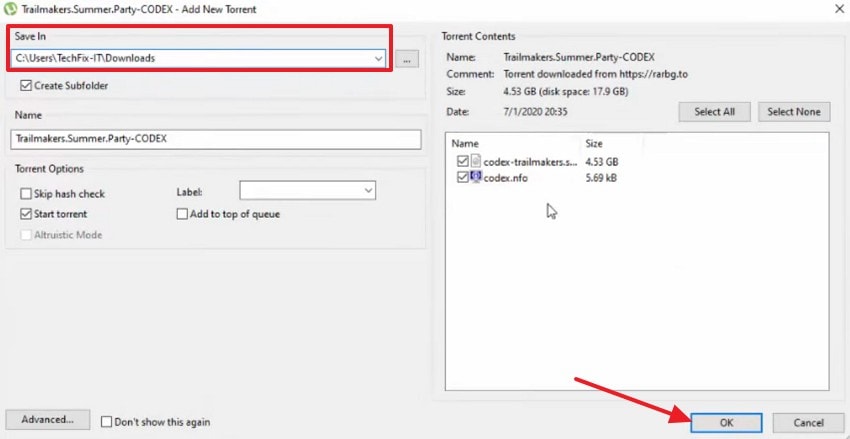This screenshot has width=850, height=439.
Task: Open the Label dropdown
Action: pos(369,190)
